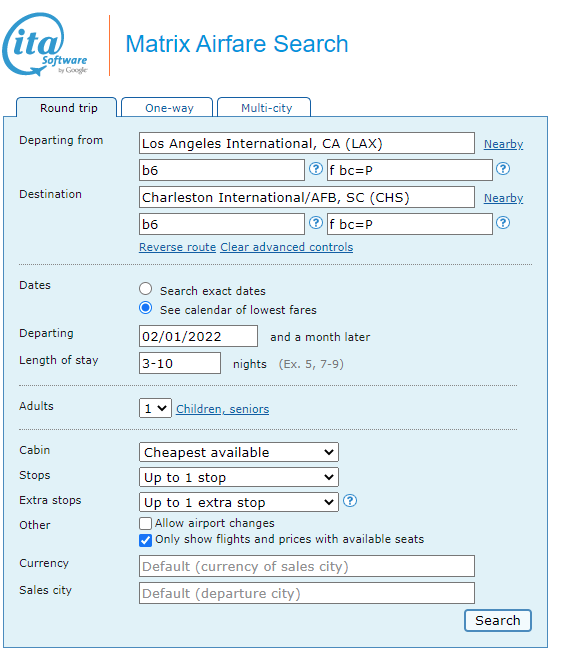
Task: Open the Stops dropdown
Action: [239, 477]
